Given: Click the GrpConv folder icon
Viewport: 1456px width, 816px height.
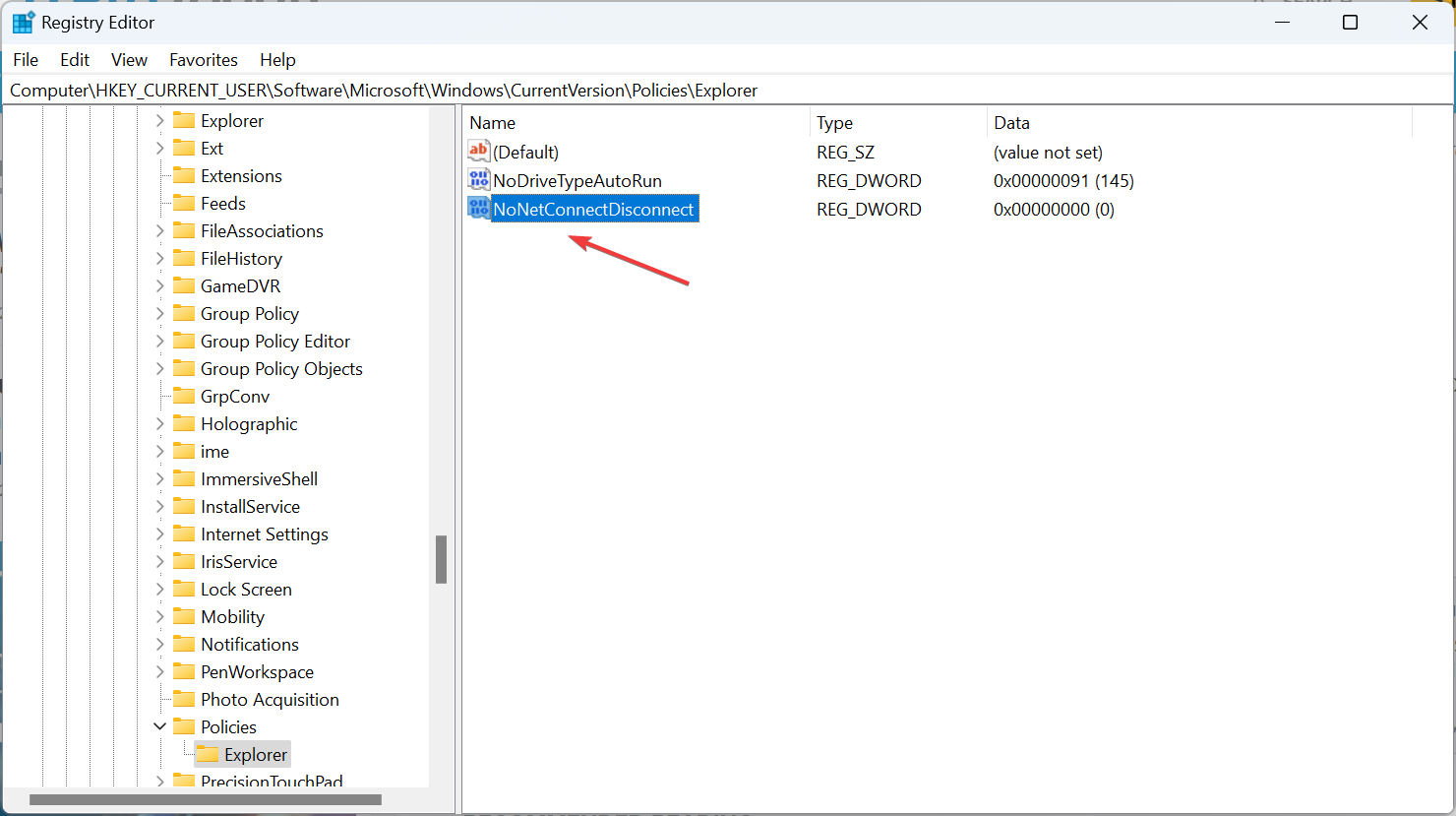Looking at the screenshot, I should click(184, 396).
